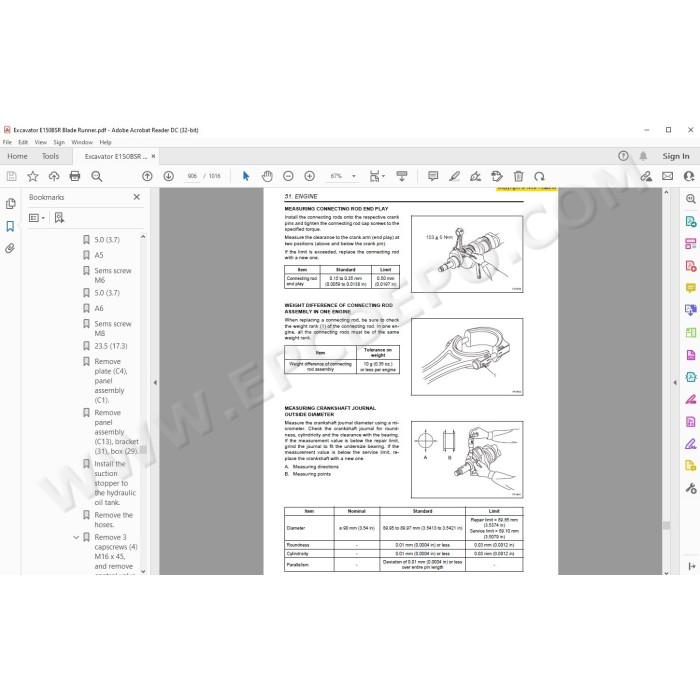The image size is (700, 700).
Task: Click the Sign In button
Action: [676, 156]
